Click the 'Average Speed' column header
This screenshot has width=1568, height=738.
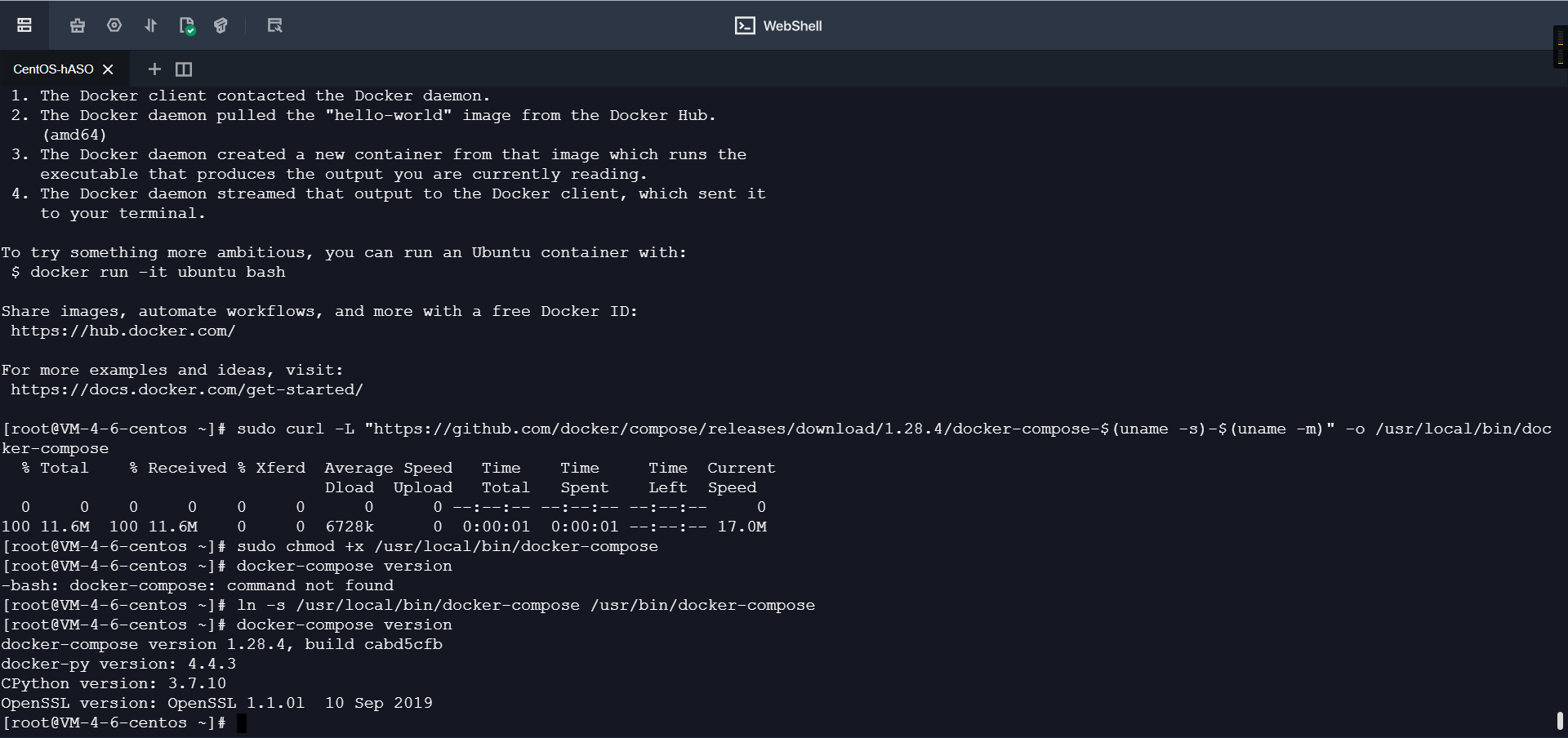[x=389, y=468]
